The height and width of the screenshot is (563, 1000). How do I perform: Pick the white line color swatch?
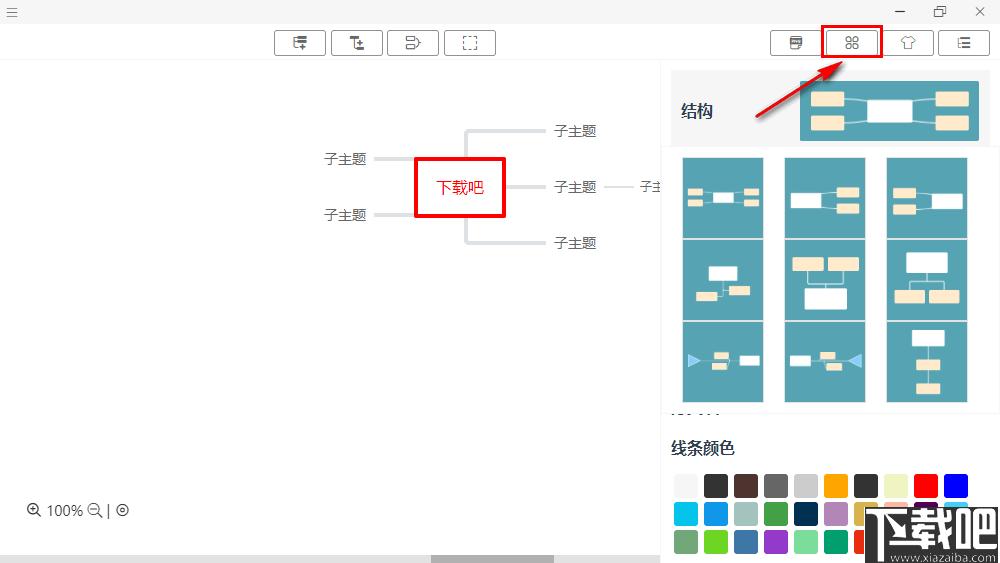point(686,486)
